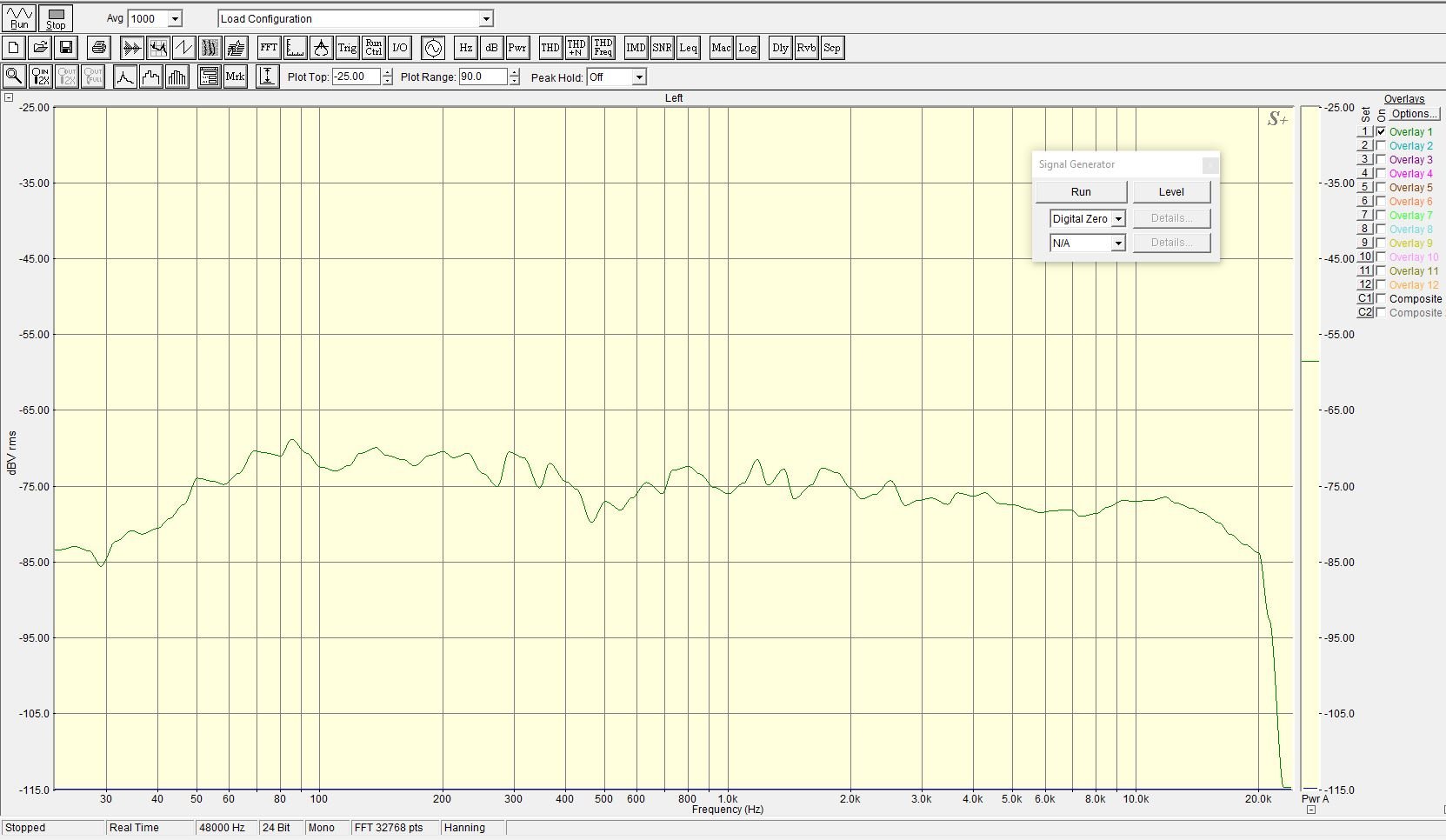Click the Zoom In 2X icon
This screenshot has height=840, width=1446.
(40, 77)
